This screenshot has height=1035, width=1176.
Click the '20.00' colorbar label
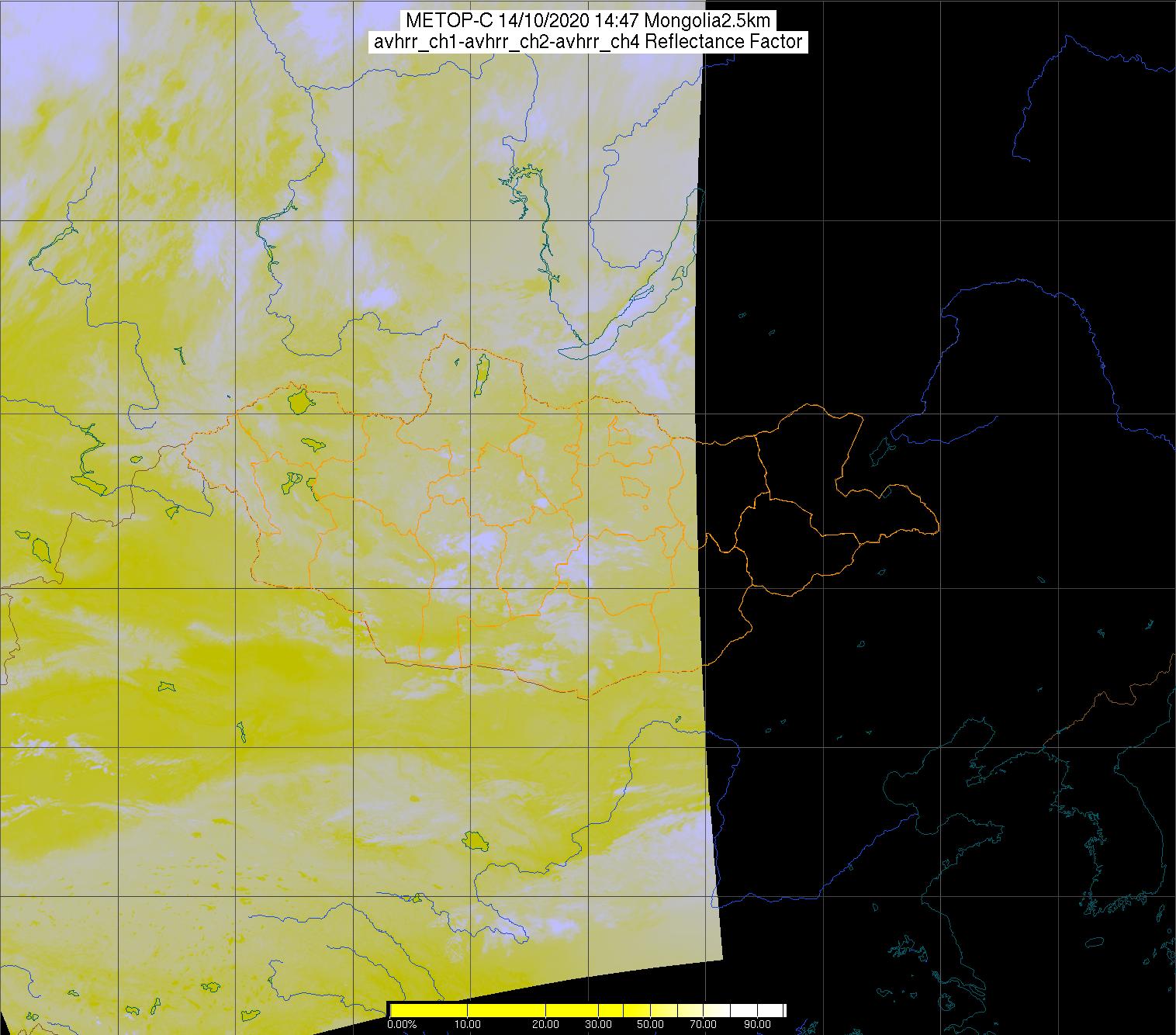click(546, 1025)
